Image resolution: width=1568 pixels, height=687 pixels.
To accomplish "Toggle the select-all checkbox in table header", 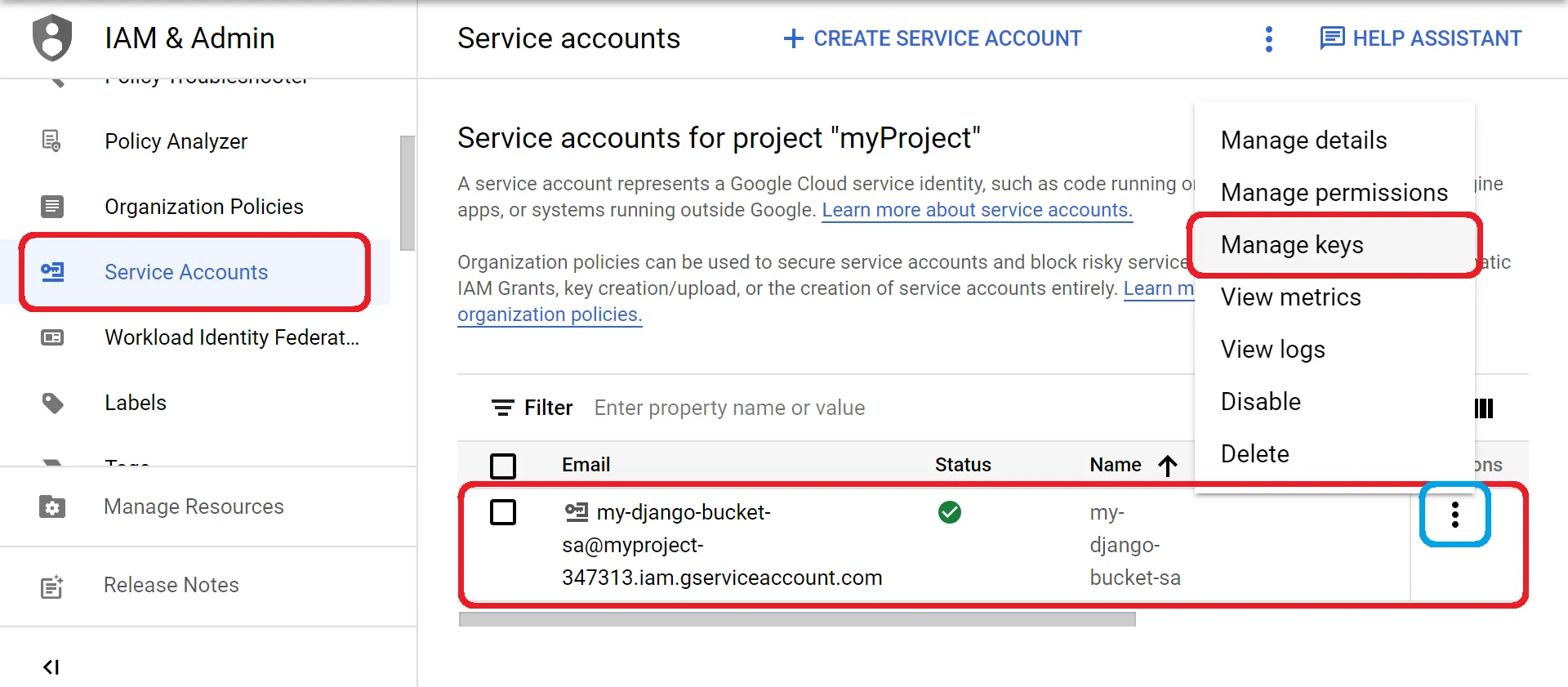I will click(503, 466).
